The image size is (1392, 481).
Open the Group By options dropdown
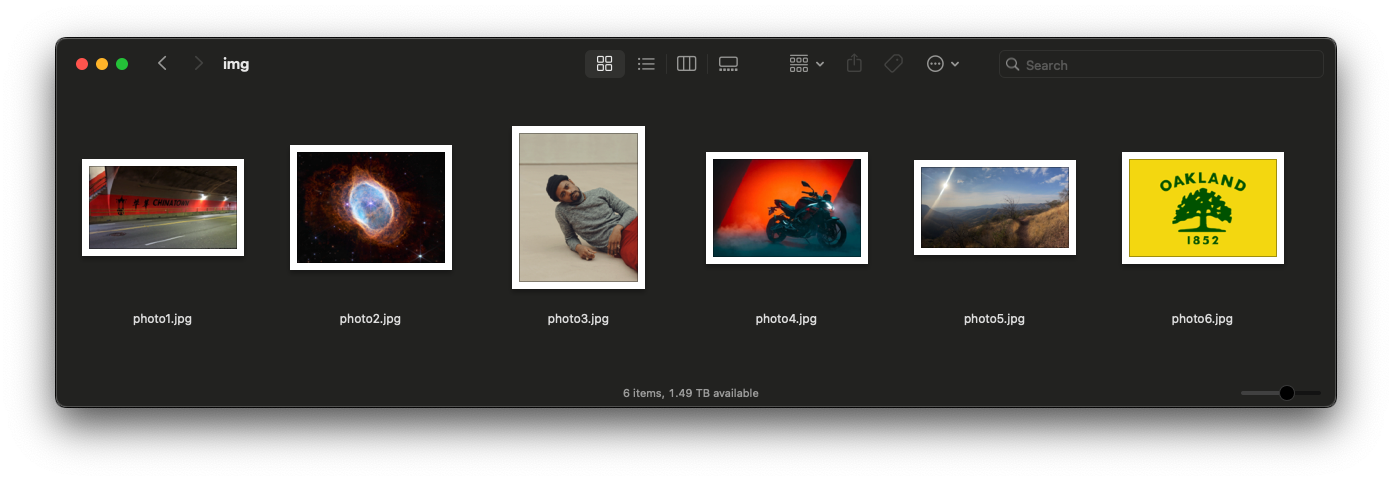(x=806, y=64)
